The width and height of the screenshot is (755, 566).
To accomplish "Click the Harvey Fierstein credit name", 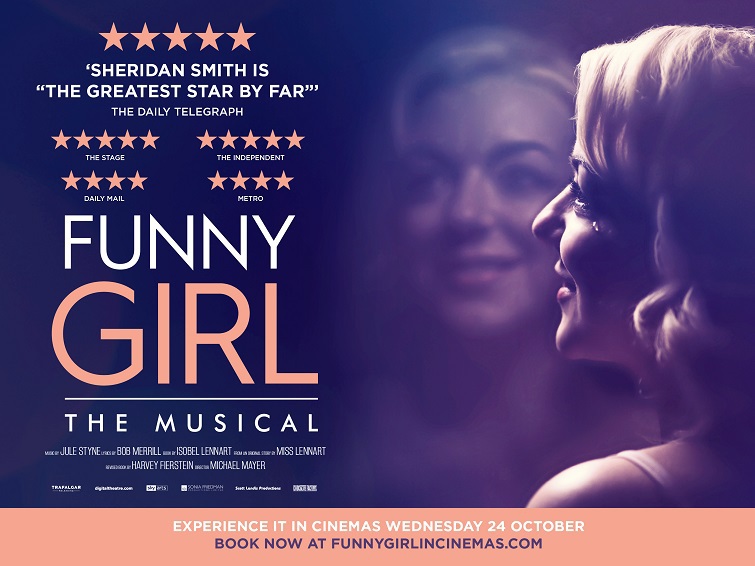I will [162, 466].
